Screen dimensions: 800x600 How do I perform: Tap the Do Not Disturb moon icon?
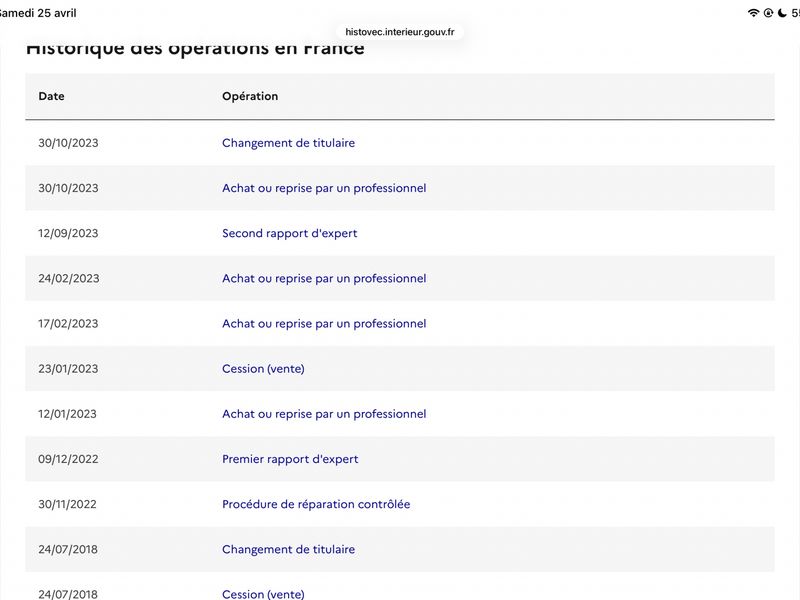[x=782, y=13]
